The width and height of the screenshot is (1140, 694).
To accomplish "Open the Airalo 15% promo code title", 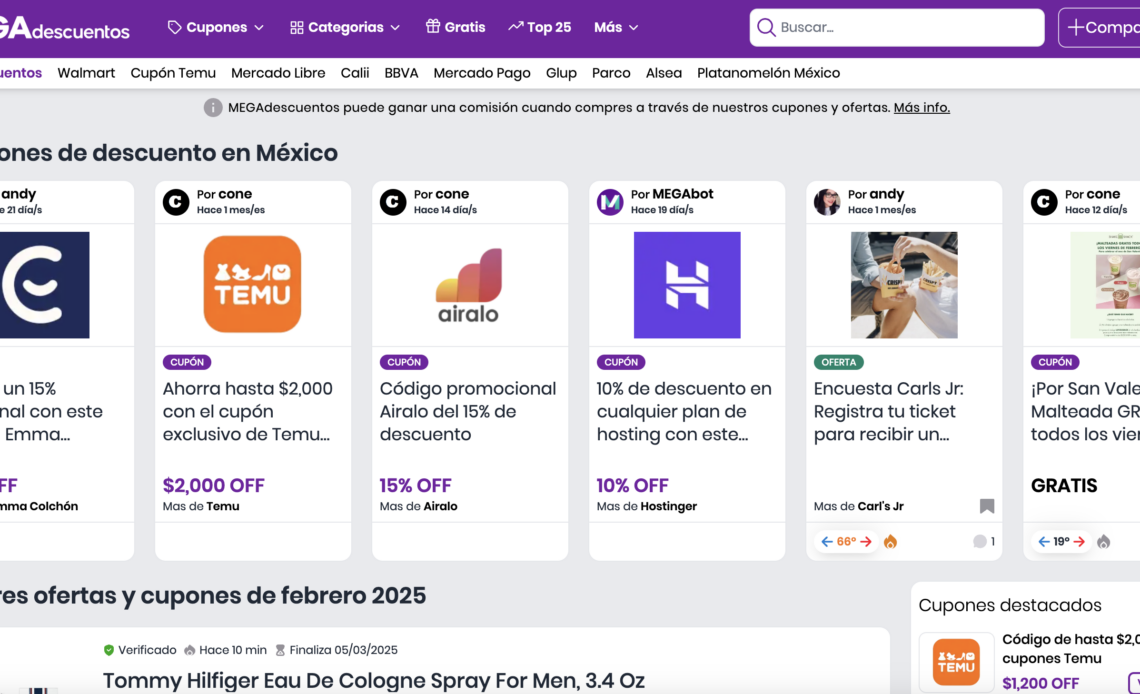I will pyautogui.click(x=467, y=411).
